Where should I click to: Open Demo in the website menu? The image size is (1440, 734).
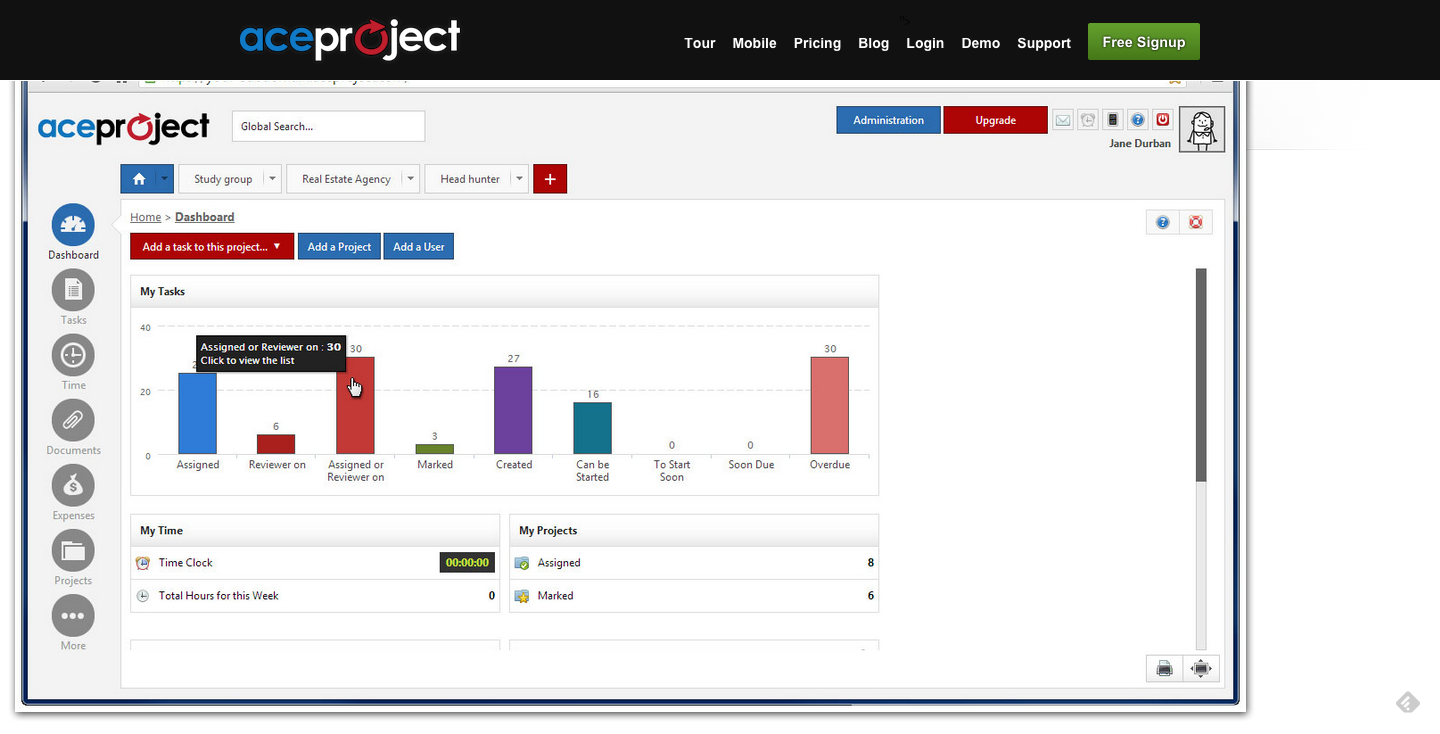tap(980, 43)
